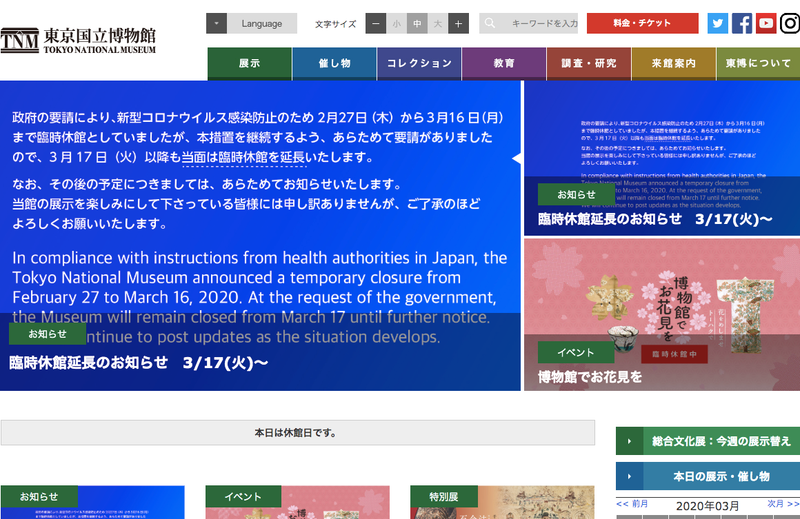Screen dimensions: 800x519
Task: Open the Instagram profile icon
Action: pos(790,23)
